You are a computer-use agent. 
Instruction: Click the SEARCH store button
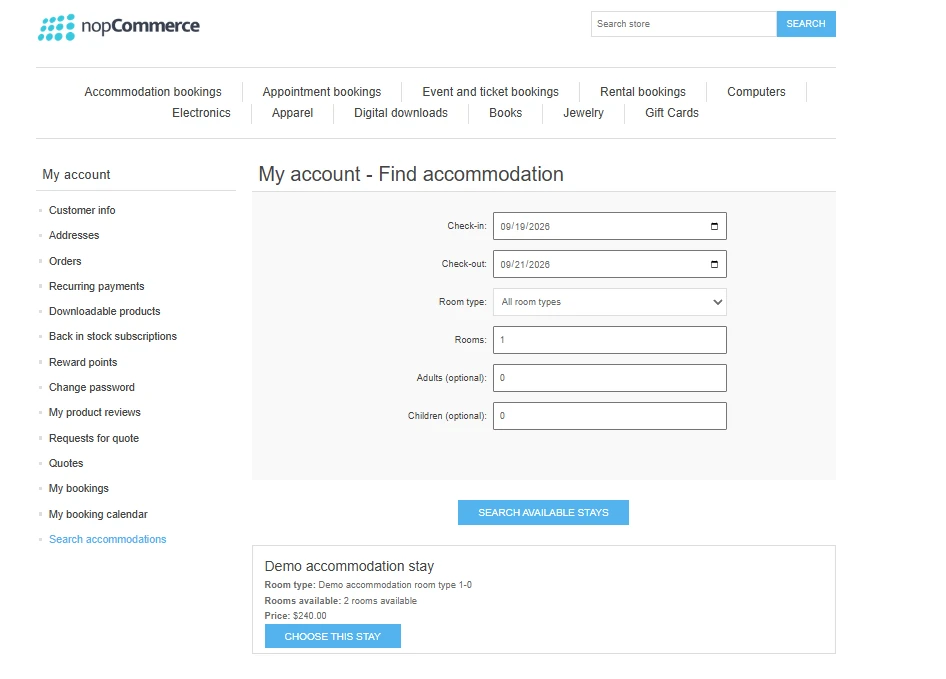click(x=805, y=24)
